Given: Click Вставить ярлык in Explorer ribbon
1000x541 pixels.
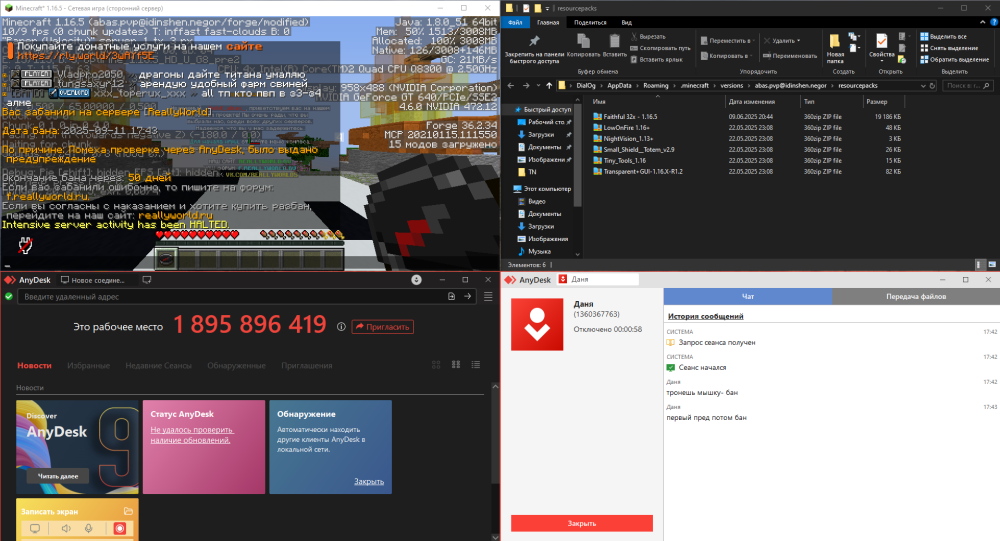Looking at the screenshot, I should pyautogui.click(x=656, y=59).
